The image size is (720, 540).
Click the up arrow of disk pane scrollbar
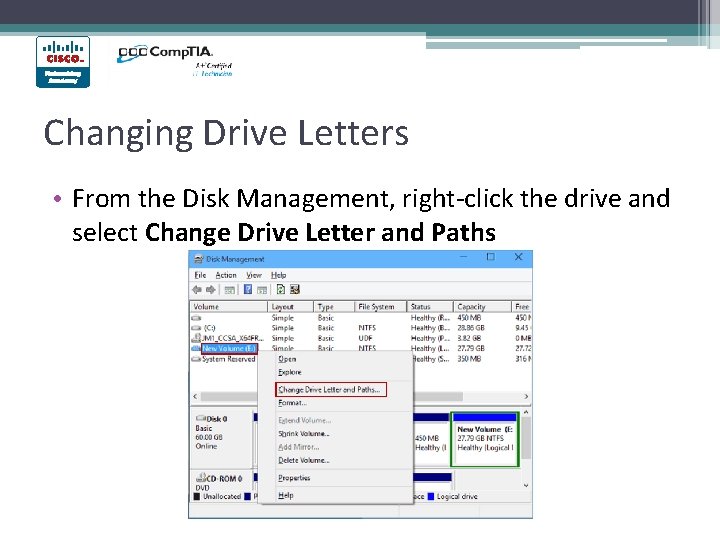coord(526,412)
